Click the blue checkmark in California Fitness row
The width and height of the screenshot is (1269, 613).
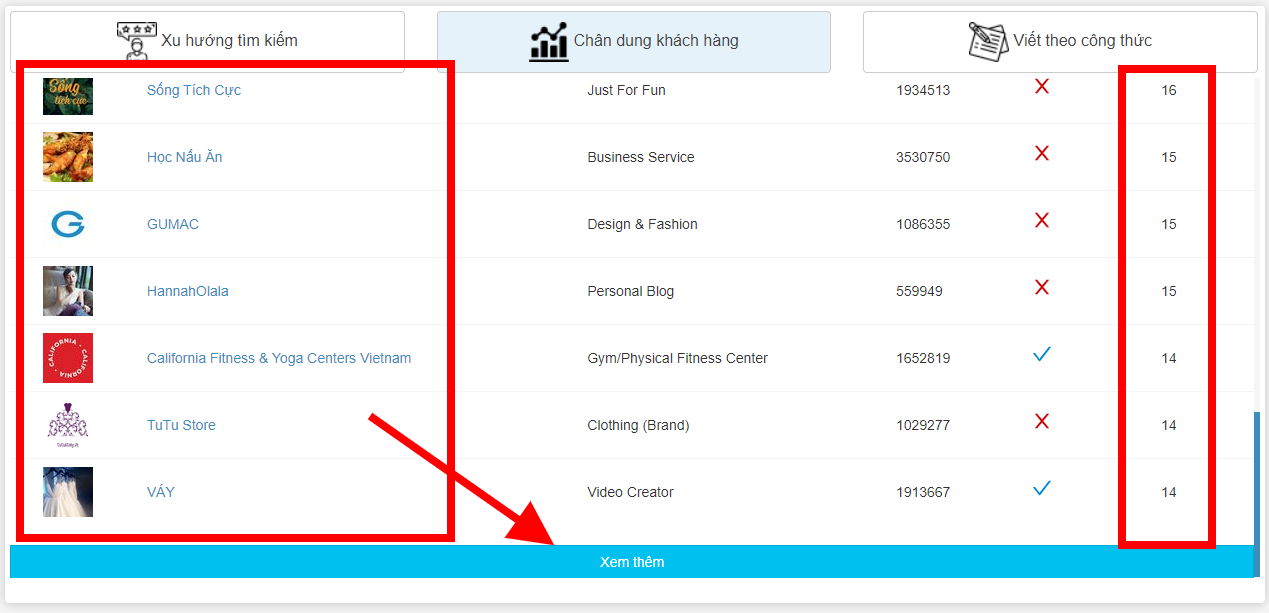click(1042, 354)
